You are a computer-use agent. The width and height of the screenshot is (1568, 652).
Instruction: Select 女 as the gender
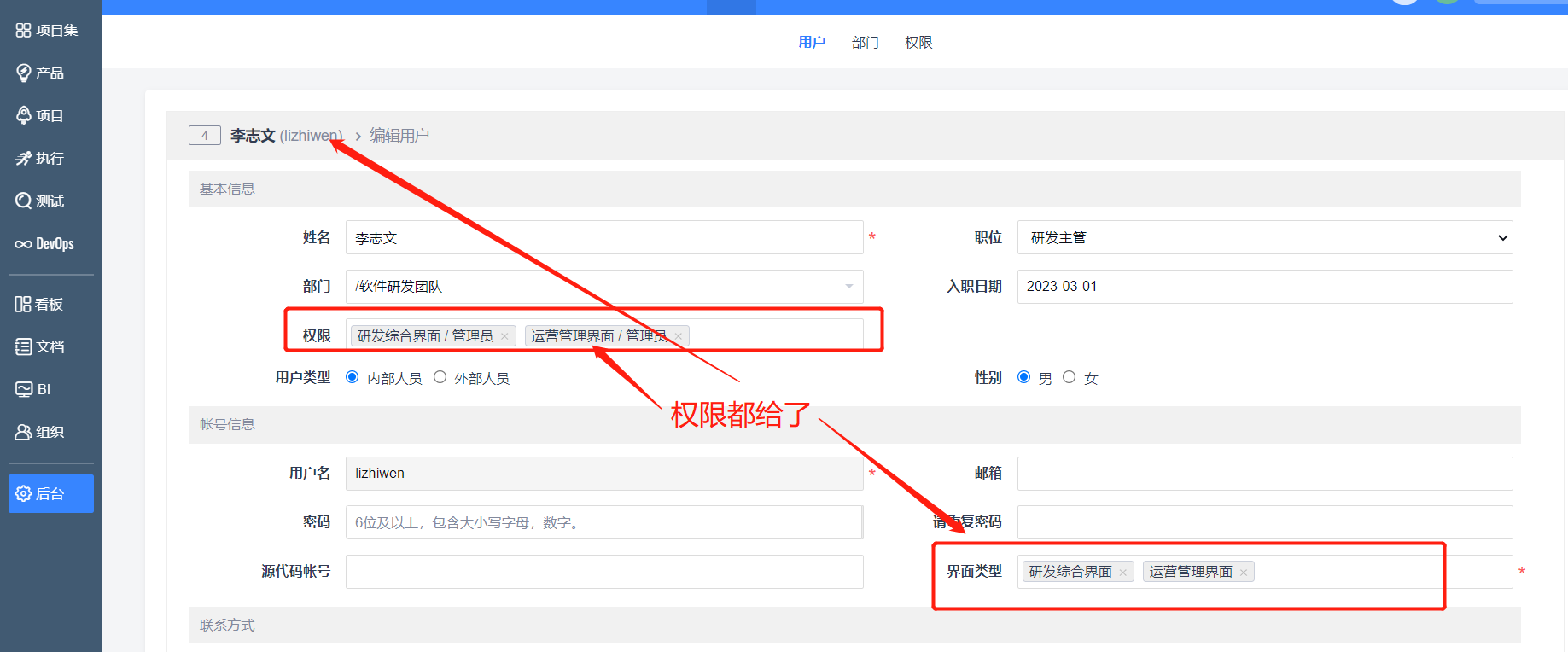(x=1069, y=377)
